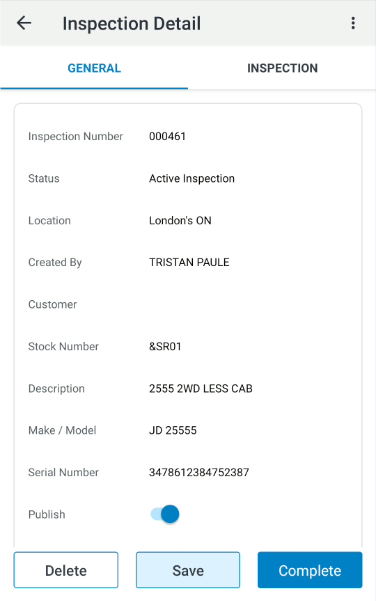376x601 pixels.
Task: Tap the London's ON location value
Action: pos(180,220)
